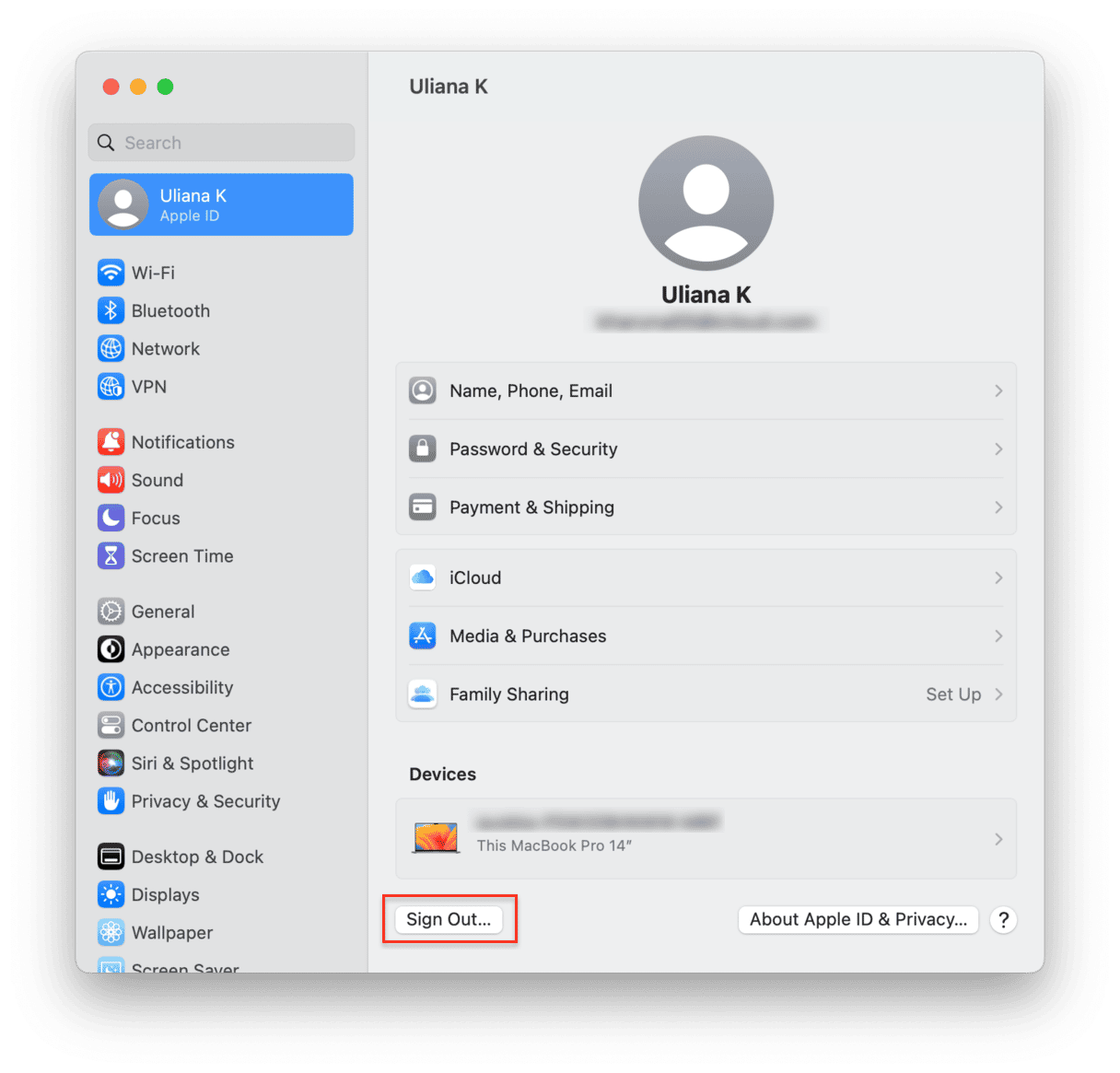The image size is (1120, 1073).
Task: Open Privacy & Security settings label
Action: [x=205, y=801]
